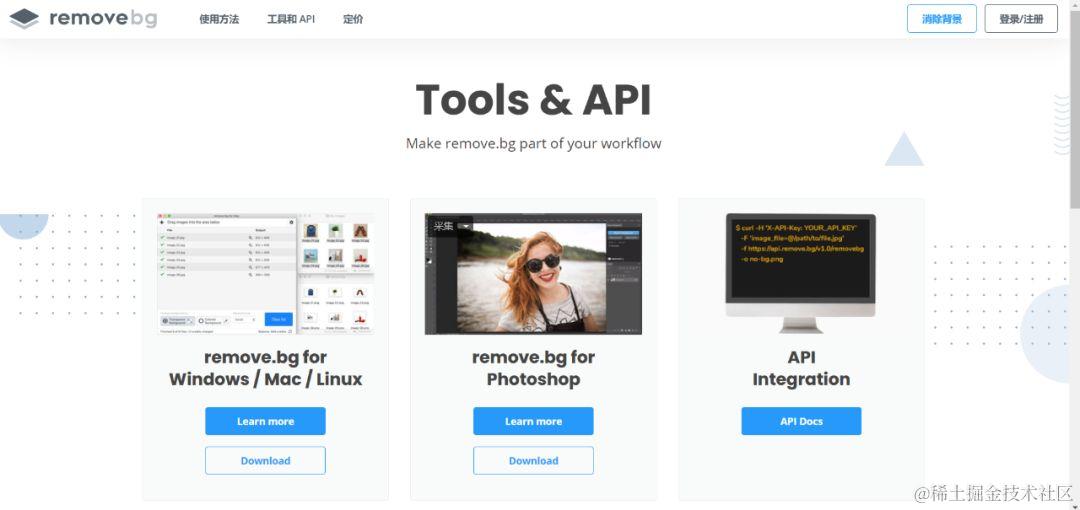
Task: Open the API Docs button
Action: click(801, 421)
